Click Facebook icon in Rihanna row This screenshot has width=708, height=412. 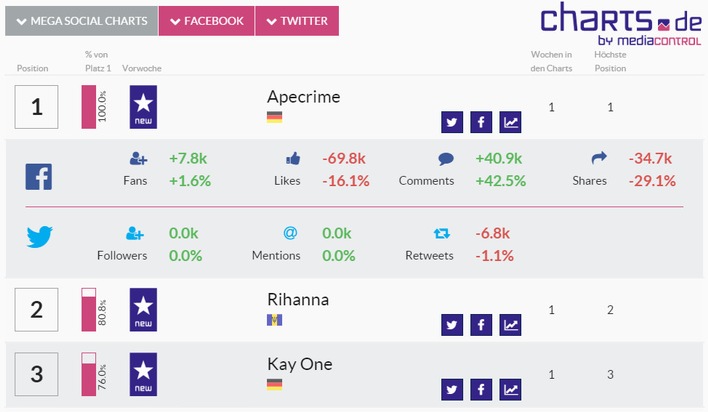[x=481, y=325]
